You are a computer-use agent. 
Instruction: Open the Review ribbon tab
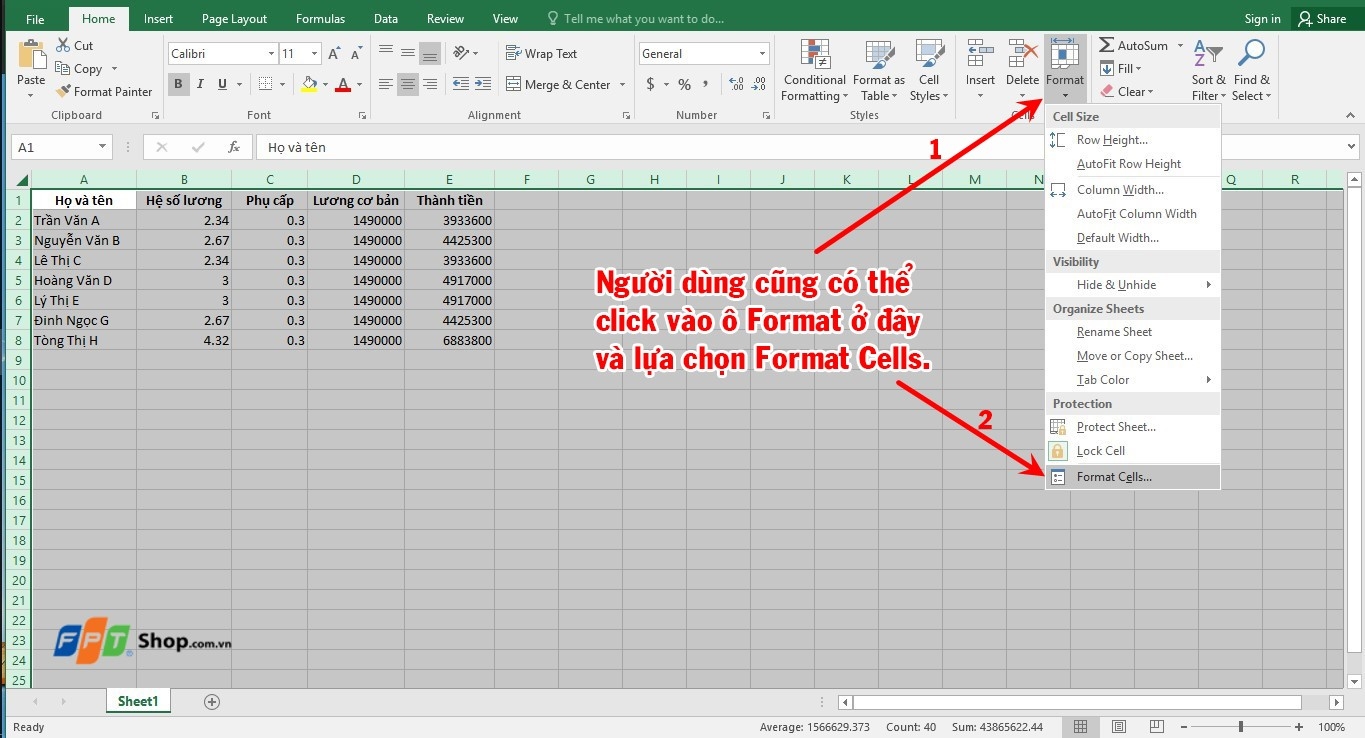tap(444, 17)
